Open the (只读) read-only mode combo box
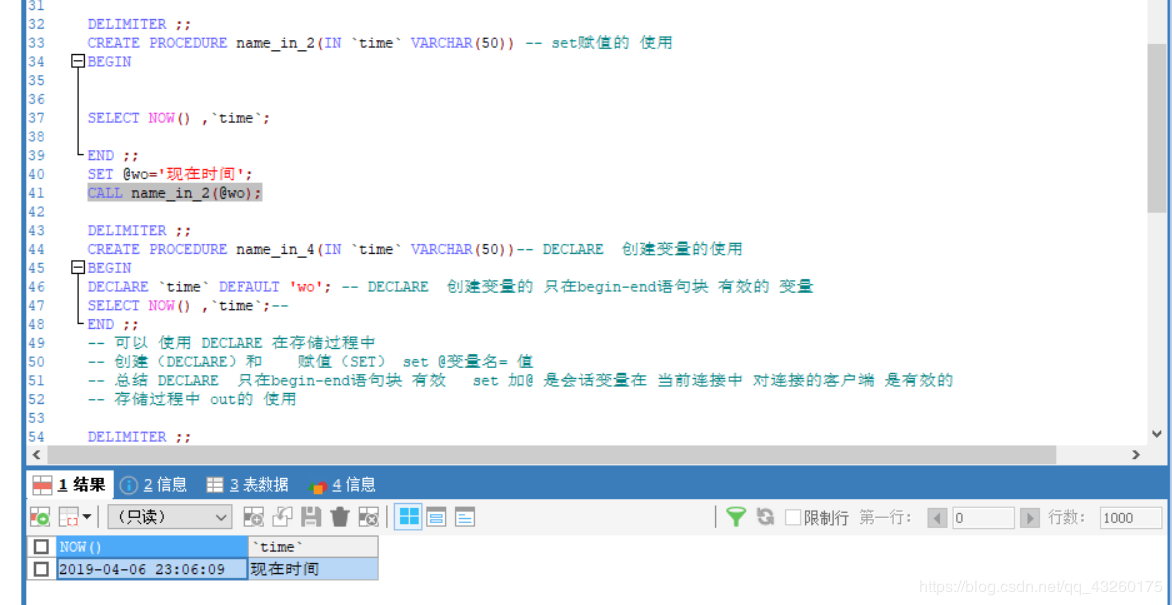The height and width of the screenshot is (605, 1172). click(x=170, y=517)
